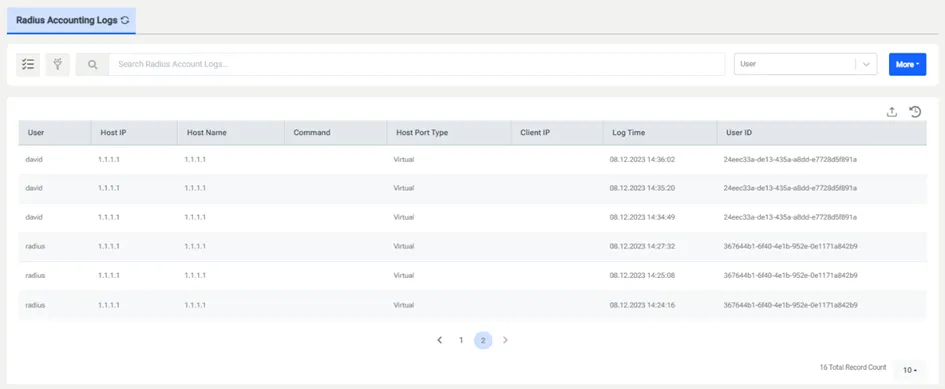Select log time 08.12.2023 14:25:08 cell
Image resolution: width=945 pixels, height=389 pixels.
[642, 276]
